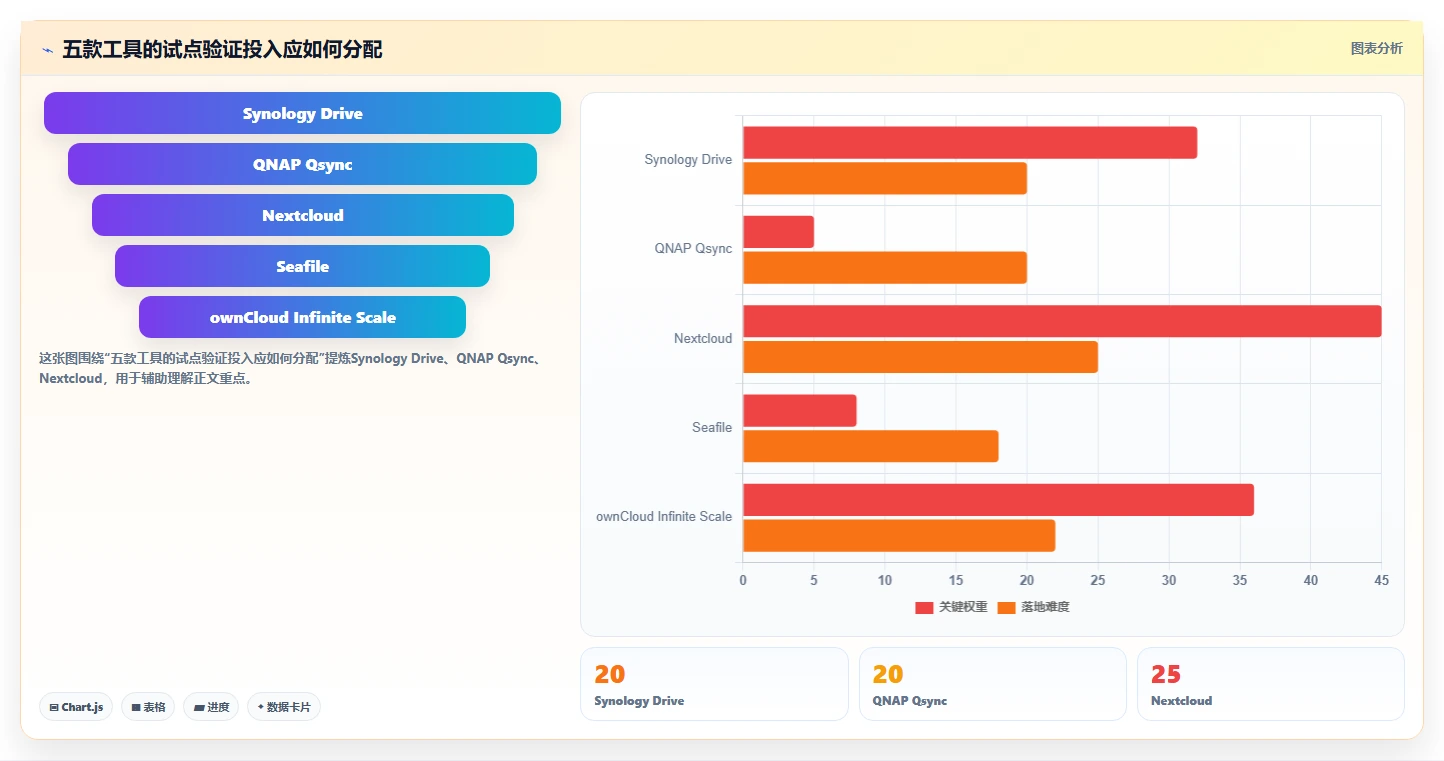
Task: Click the x-axis tick label 45
Action: pyautogui.click(x=1381, y=580)
